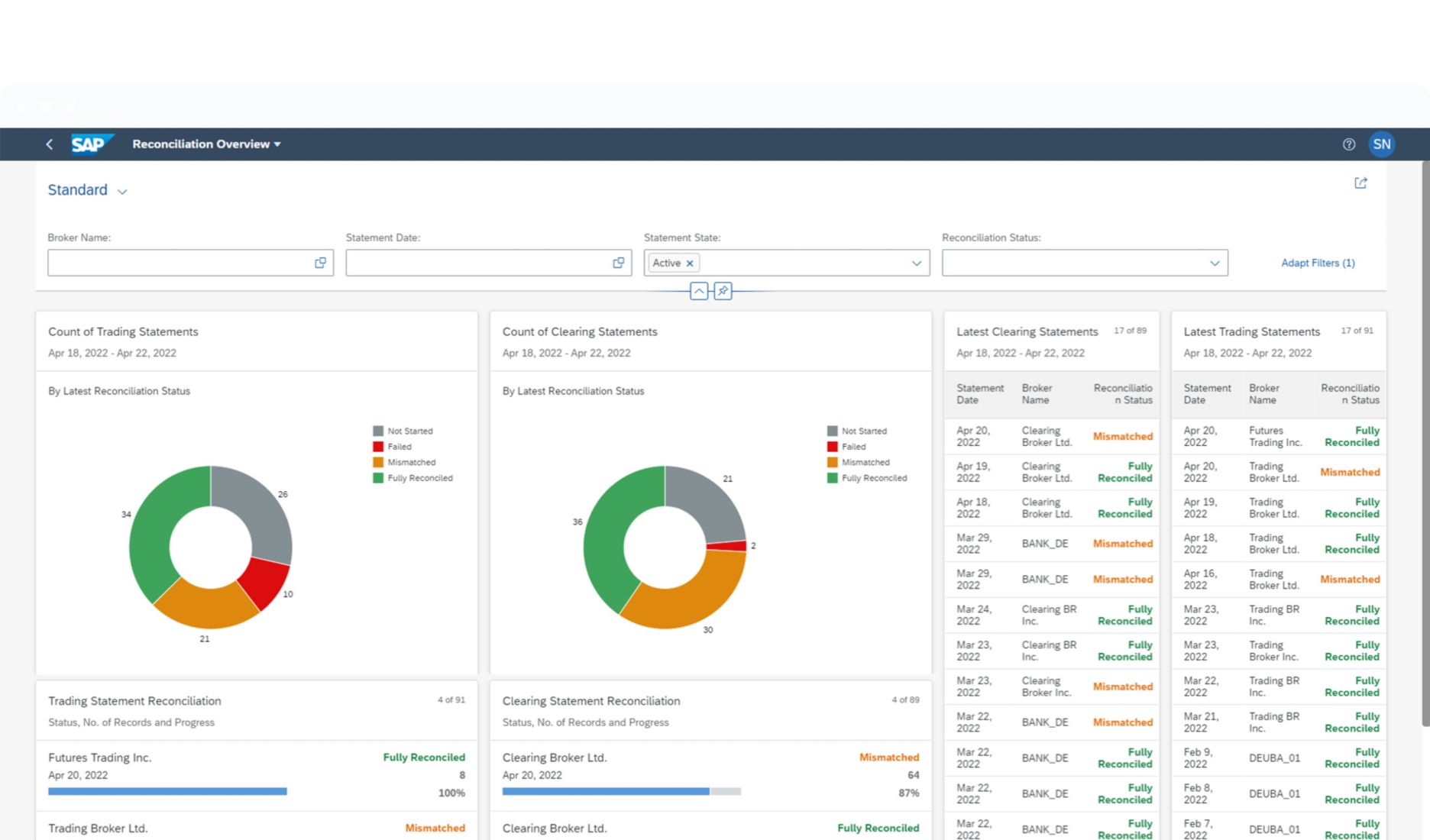Click the share icon at top right

click(x=1360, y=183)
